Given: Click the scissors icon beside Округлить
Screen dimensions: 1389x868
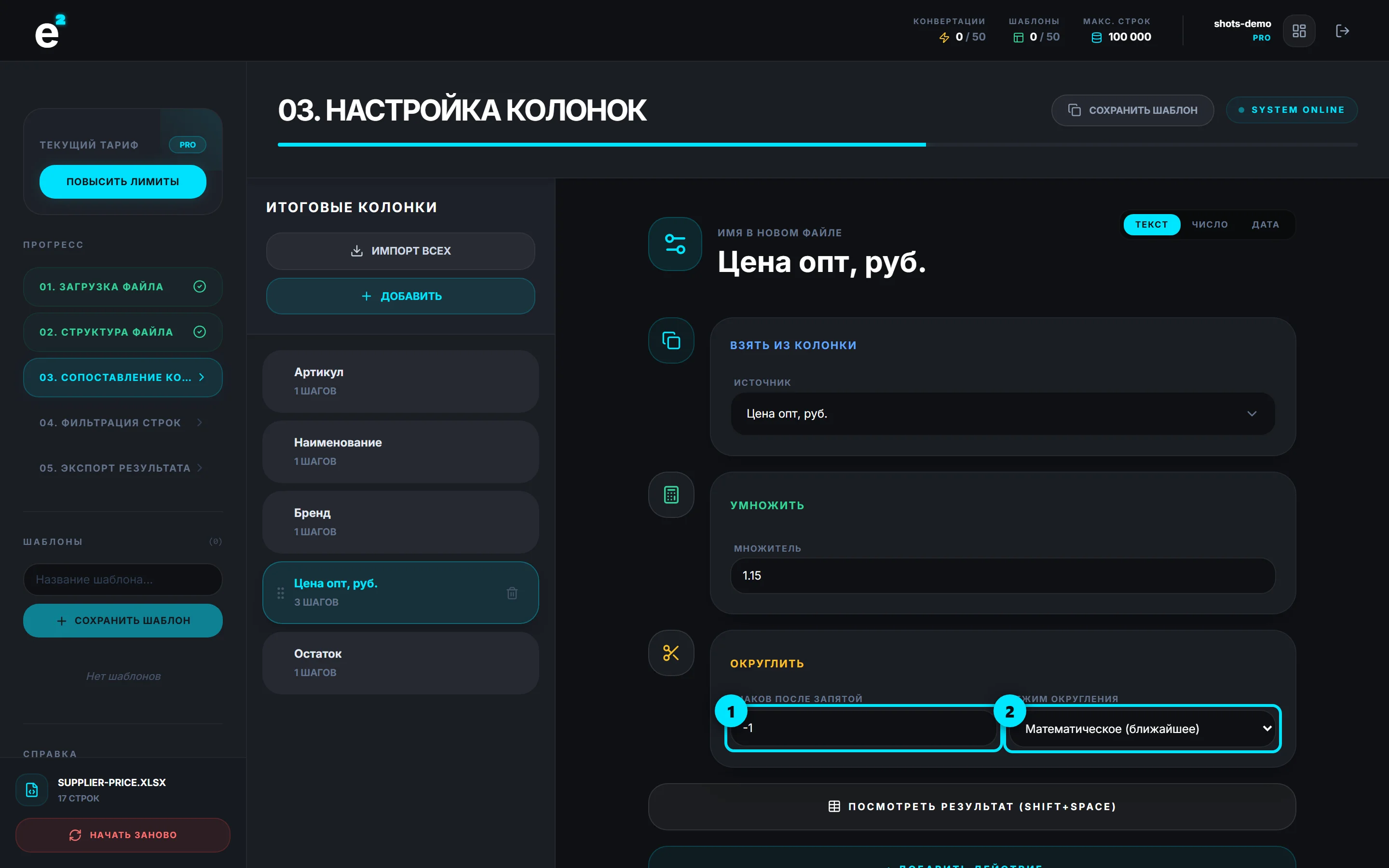Looking at the screenshot, I should coord(671,653).
